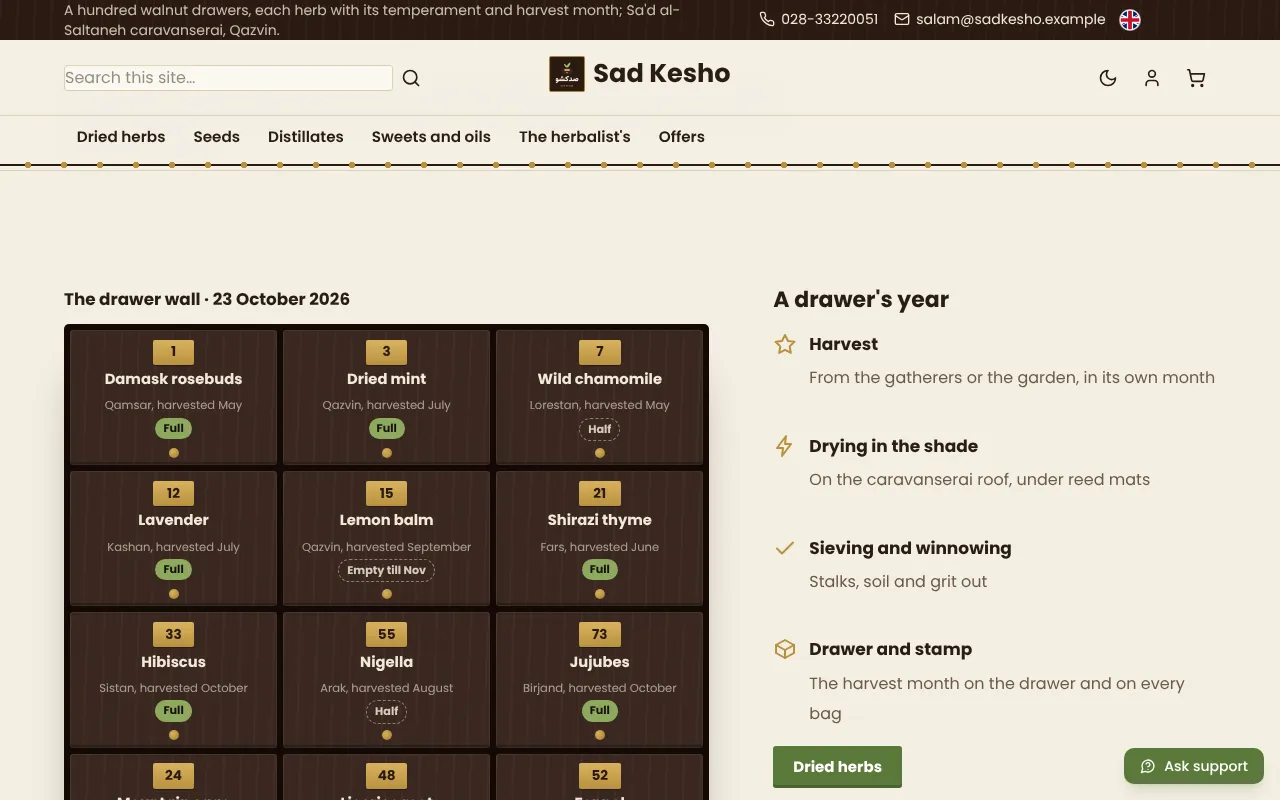Open drawer 33 Hibiscus
The image size is (1280, 800).
(x=173, y=680)
